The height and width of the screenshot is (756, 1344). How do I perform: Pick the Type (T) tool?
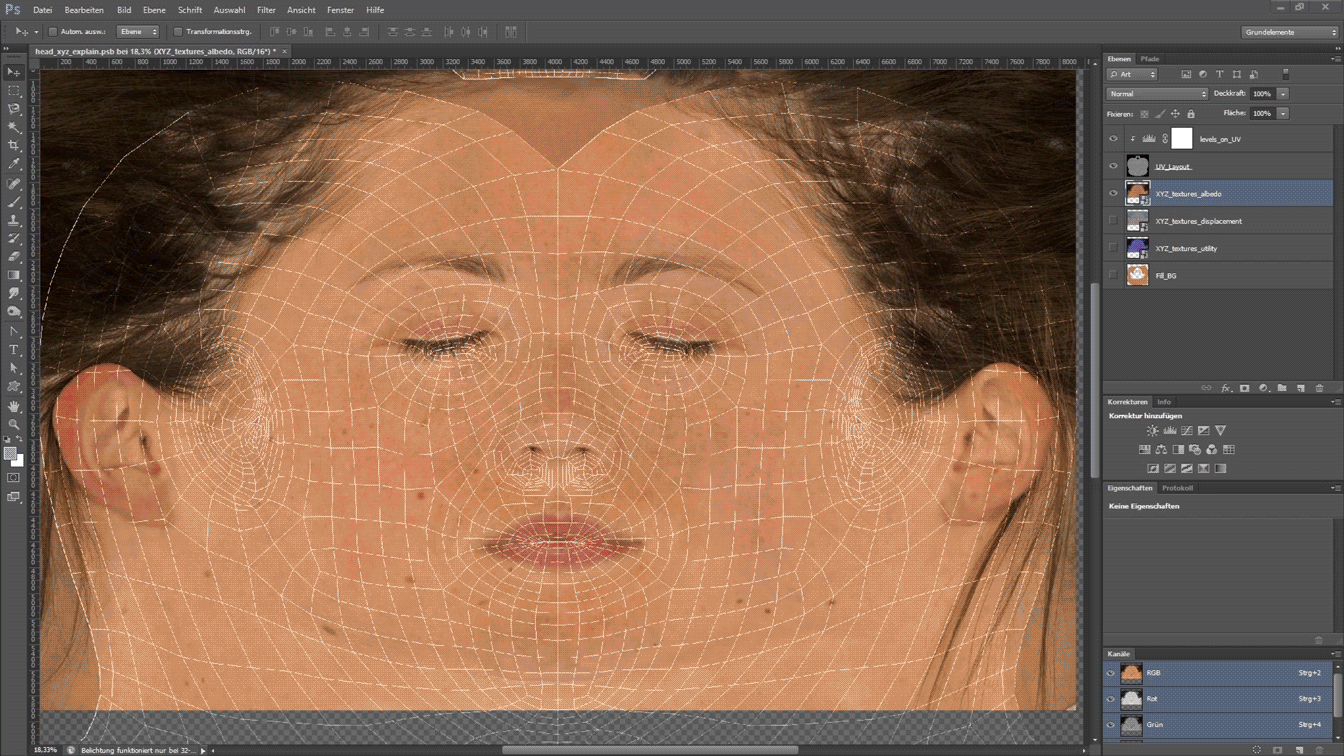click(14, 350)
